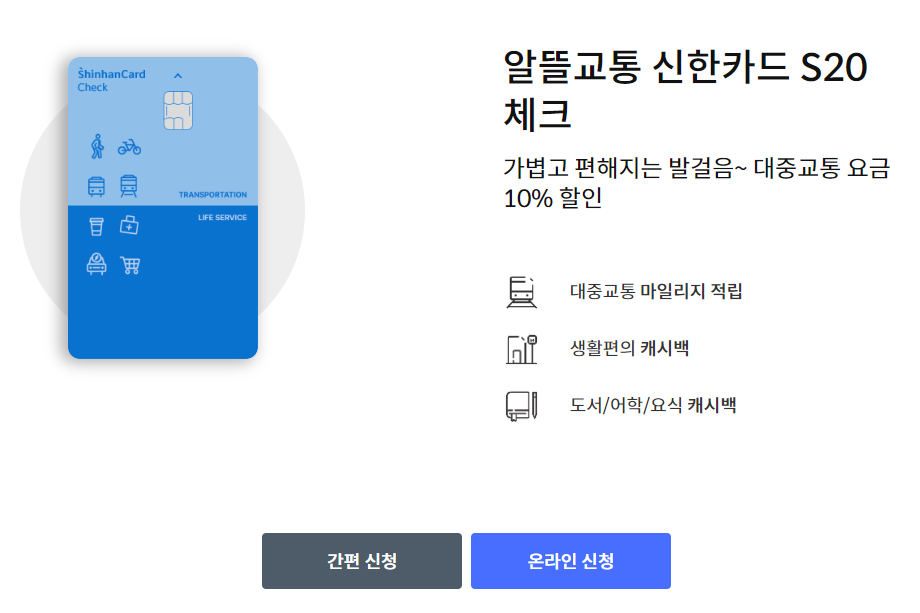Screen dimensions: 920x613
Task: Click the convenience store icon next to 생활편의 캐시백
Action: click(521, 348)
